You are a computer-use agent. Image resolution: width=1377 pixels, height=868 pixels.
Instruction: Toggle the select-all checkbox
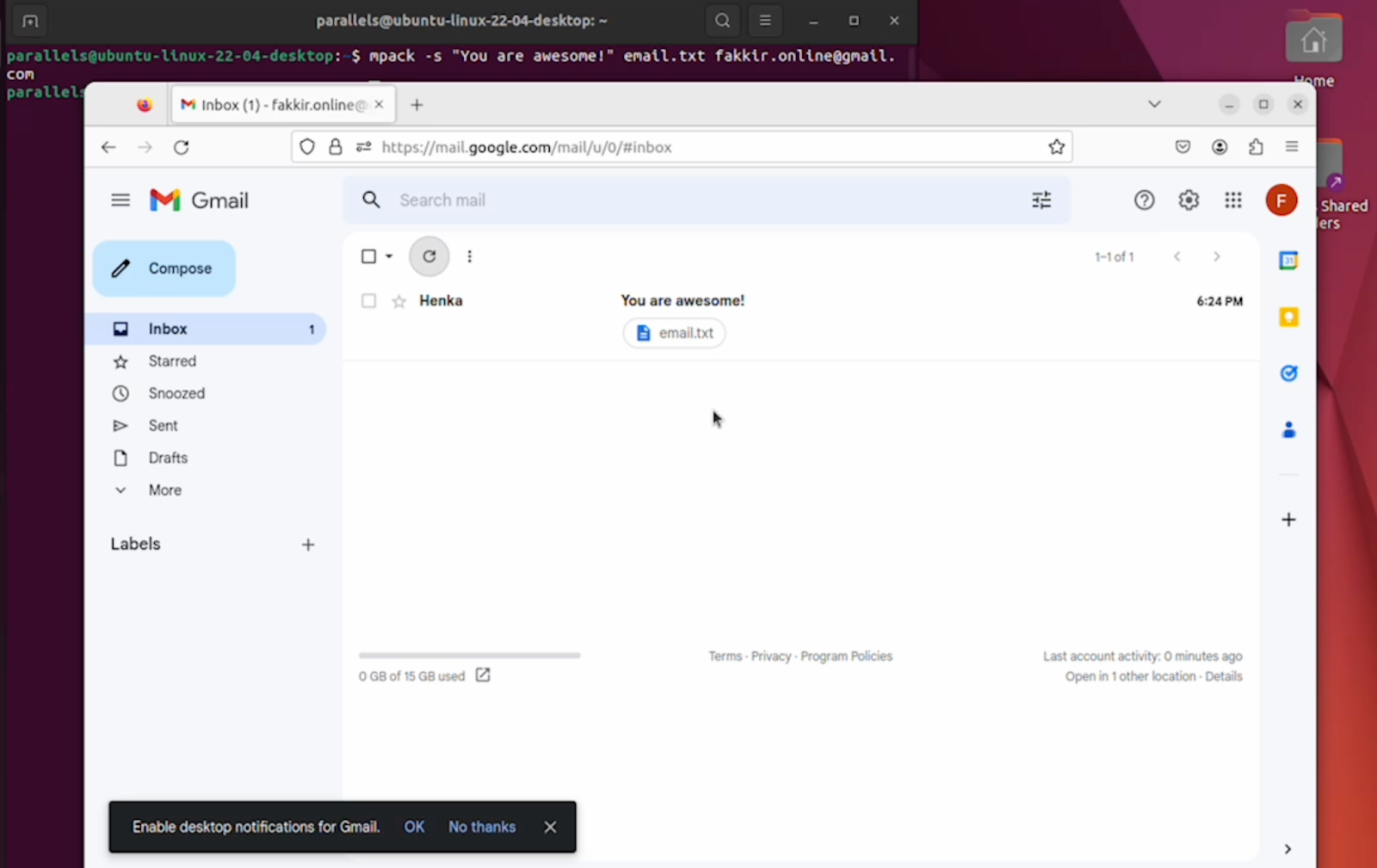click(x=368, y=256)
